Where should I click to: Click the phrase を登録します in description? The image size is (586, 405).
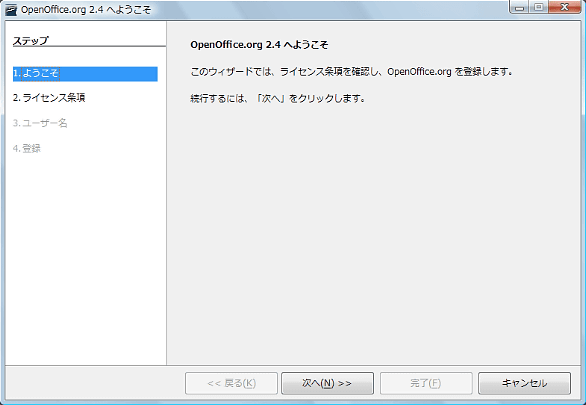(x=483, y=71)
